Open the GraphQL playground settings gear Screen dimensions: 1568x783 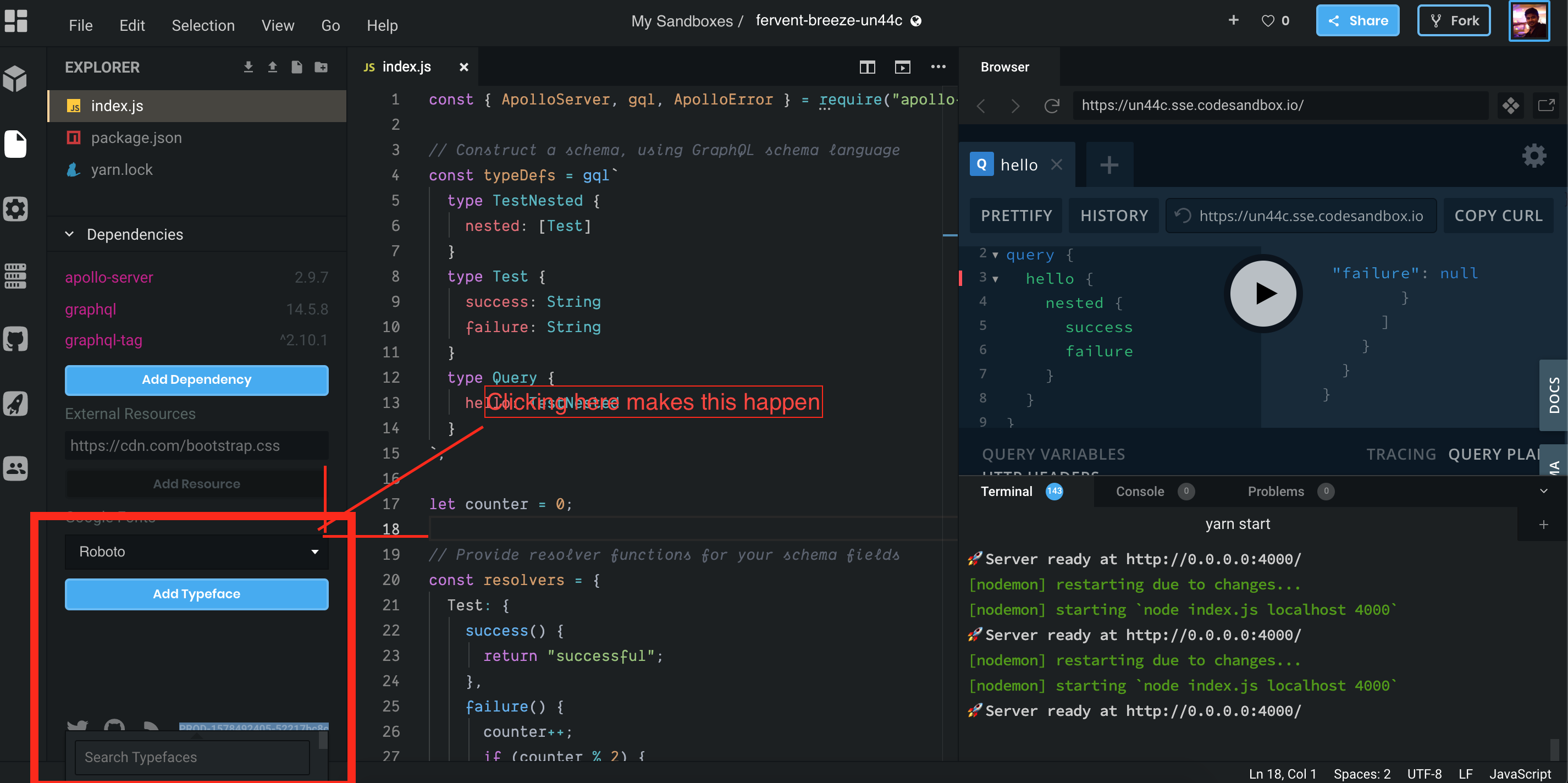click(1534, 155)
